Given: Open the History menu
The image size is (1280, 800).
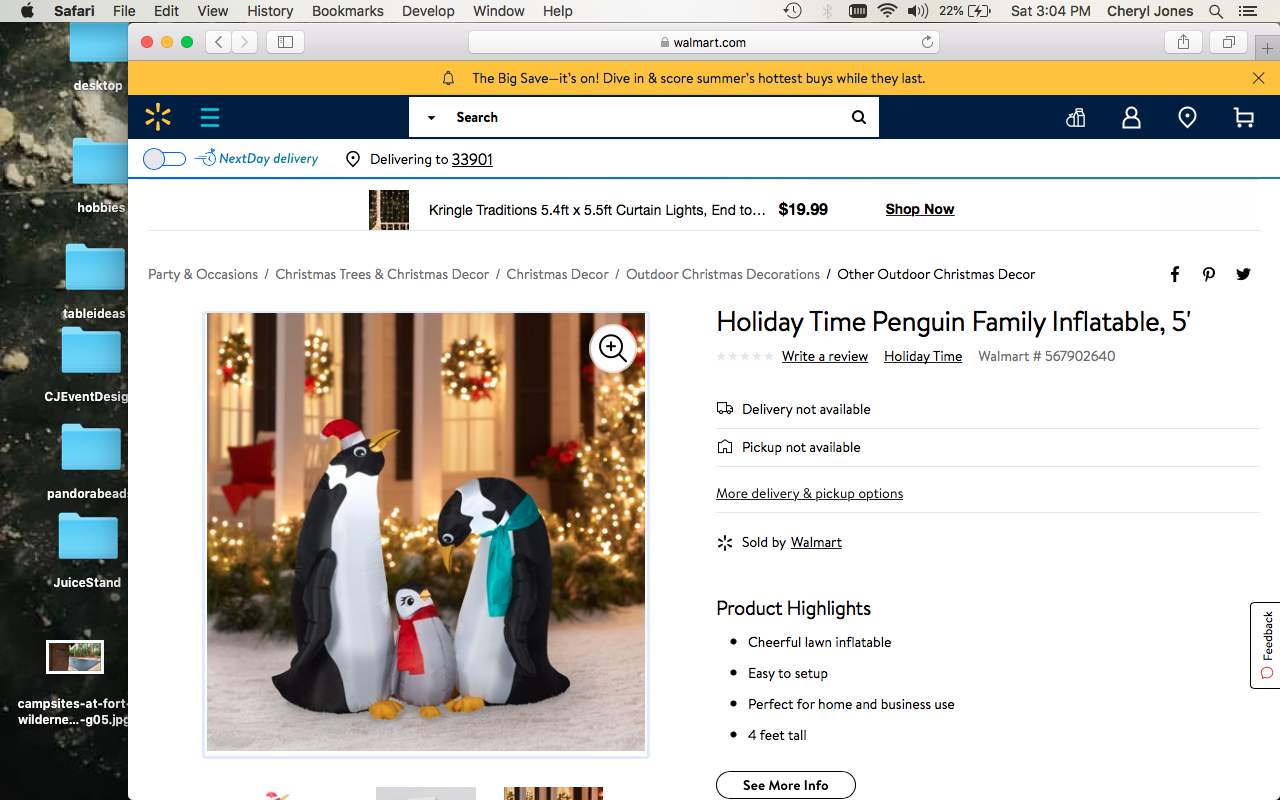Looking at the screenshot, I should click(270, 11).
